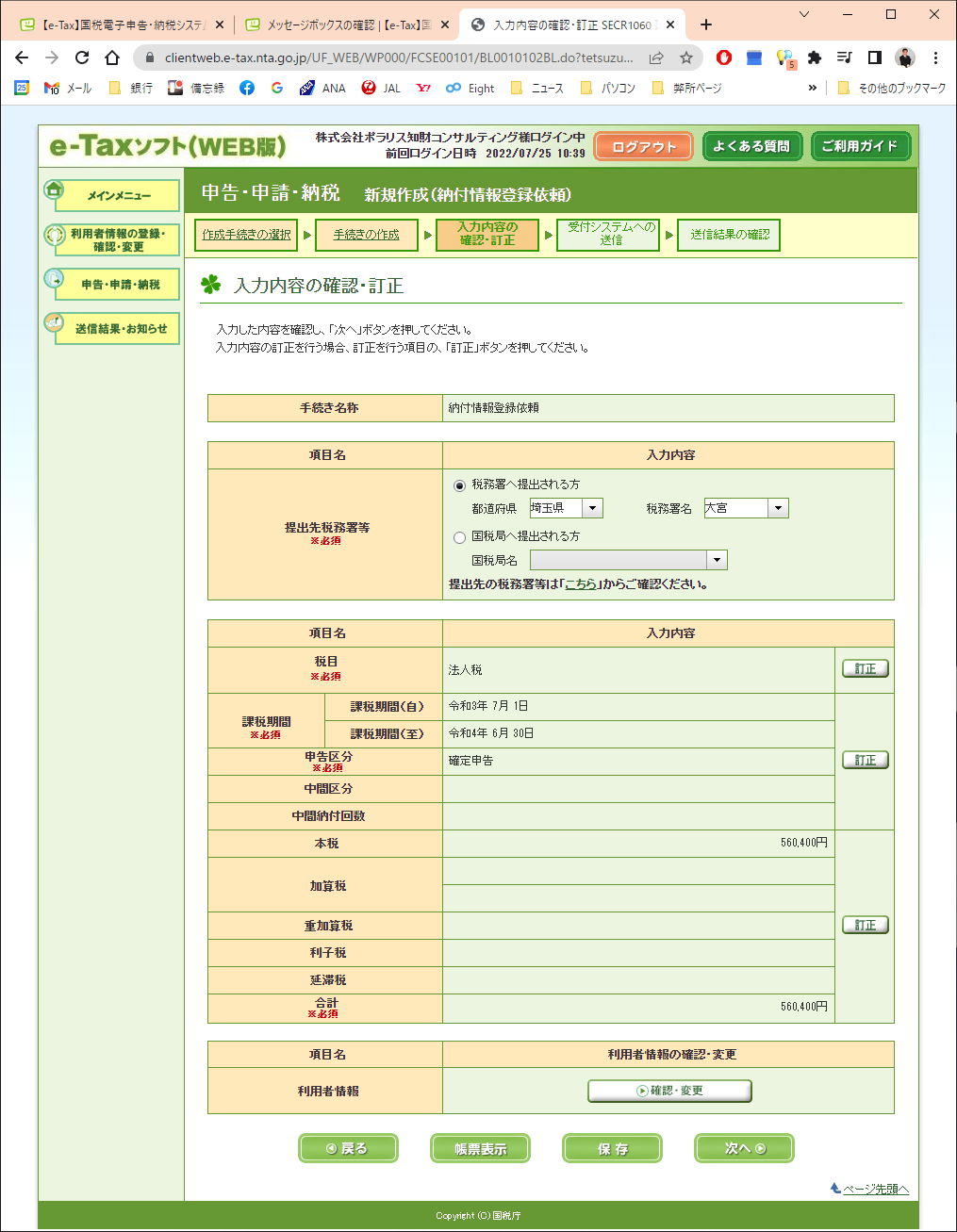The width and height of the screenshot is (957, 1232).
Task: Open 申告・申請・納税 sidebar menu
Action: (x=112, y=284)
